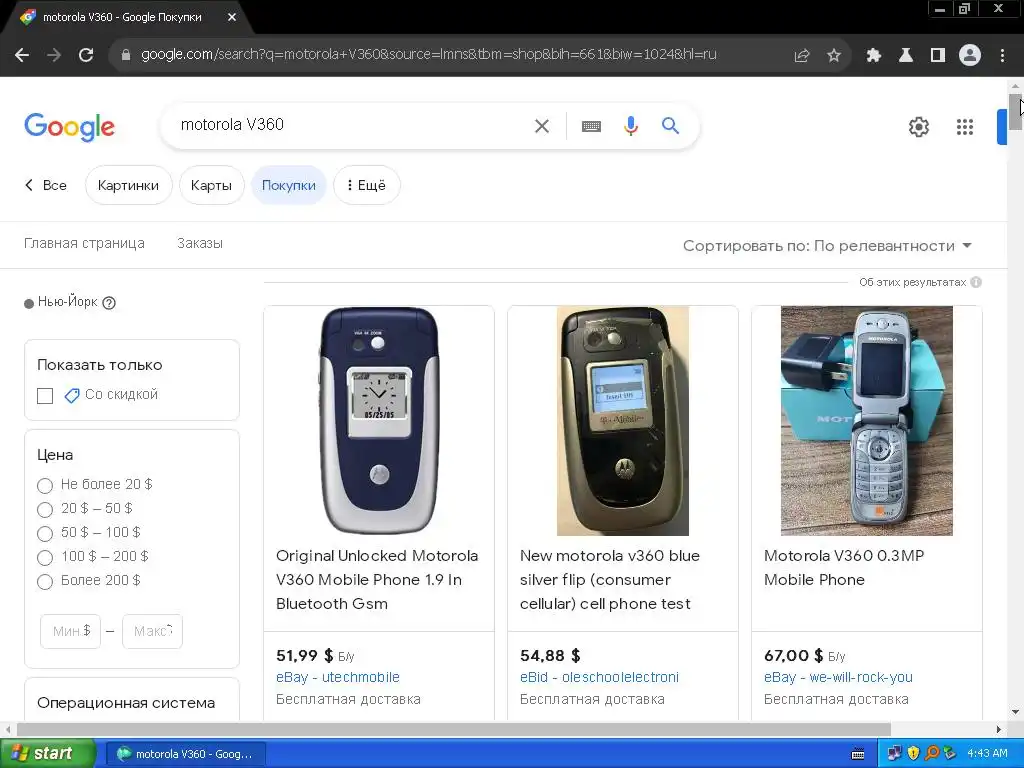Open the on-screen keyboard input tool
Viewport: 1024px width, 768px height.
(591, 126)
